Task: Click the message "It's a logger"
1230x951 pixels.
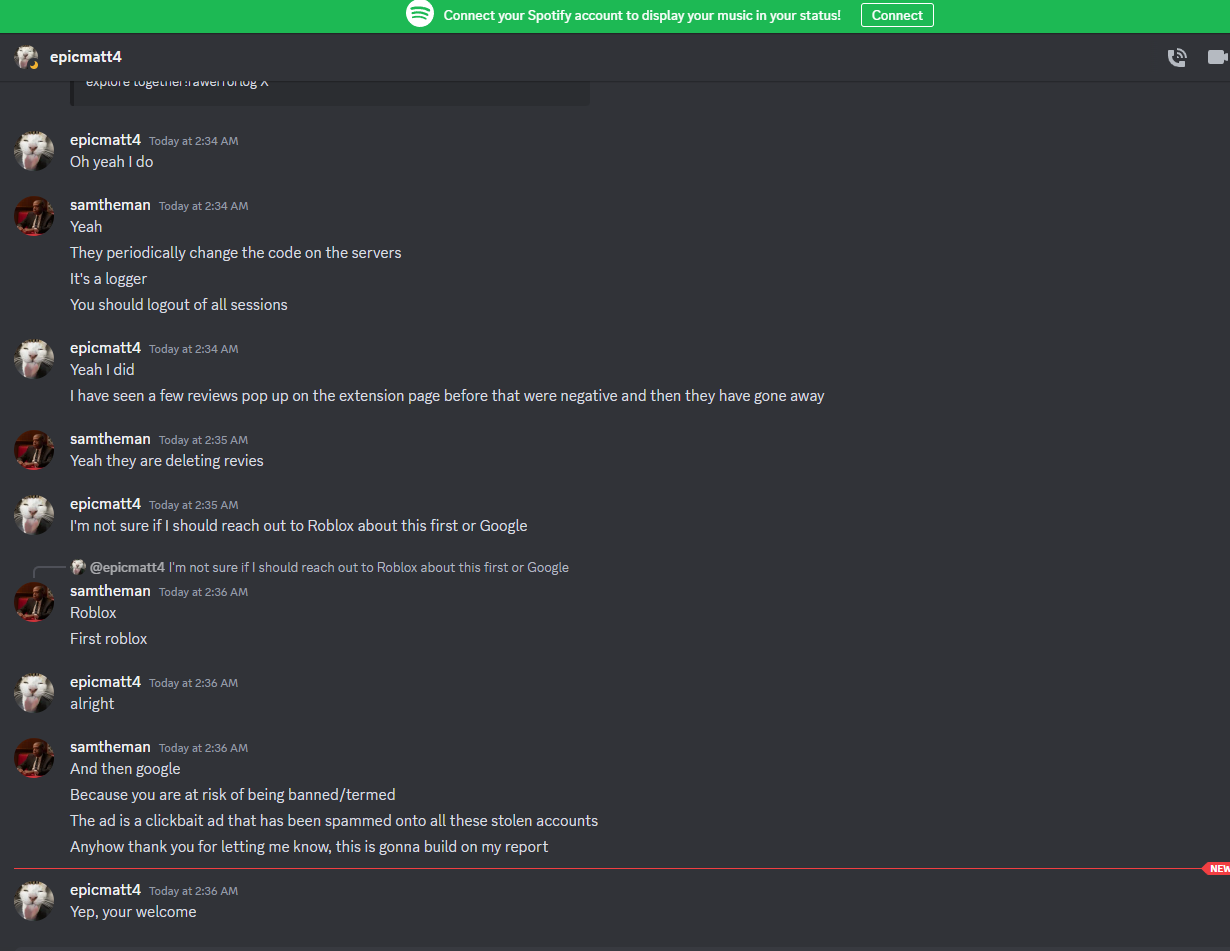Action: pyautogui.click(x=108, y=279)
